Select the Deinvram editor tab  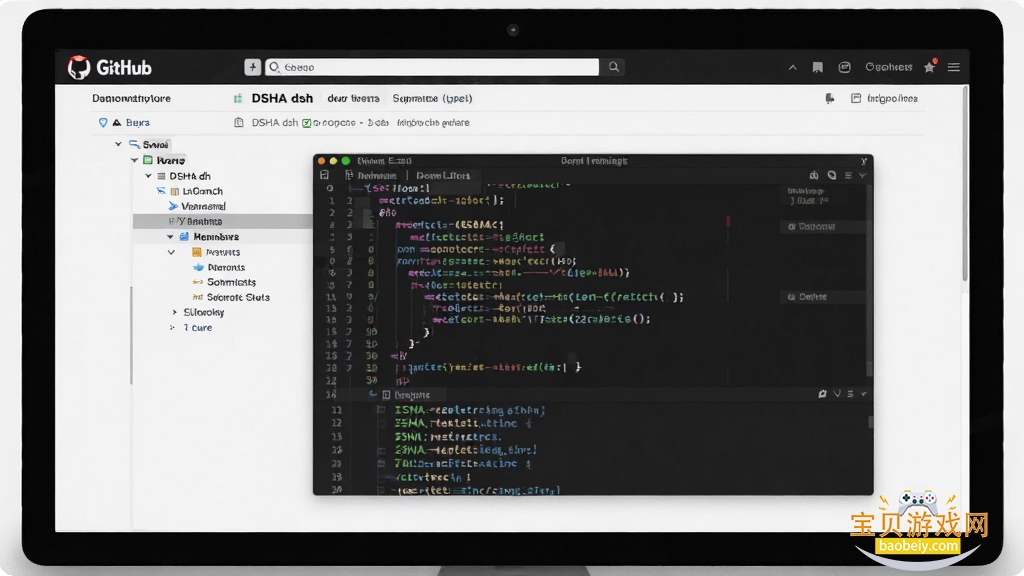tap(372, 175)
